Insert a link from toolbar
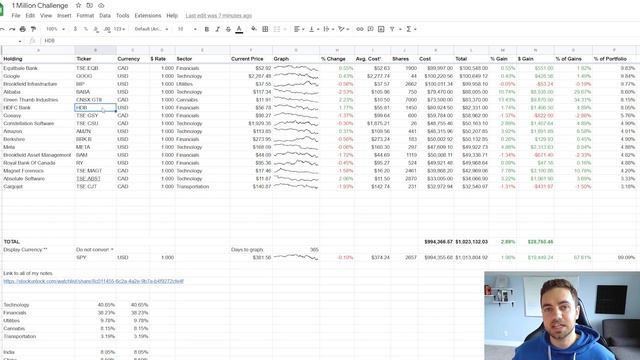Viewport: 640px width, 360px height. pyautogui.click(x=360, y=29)
